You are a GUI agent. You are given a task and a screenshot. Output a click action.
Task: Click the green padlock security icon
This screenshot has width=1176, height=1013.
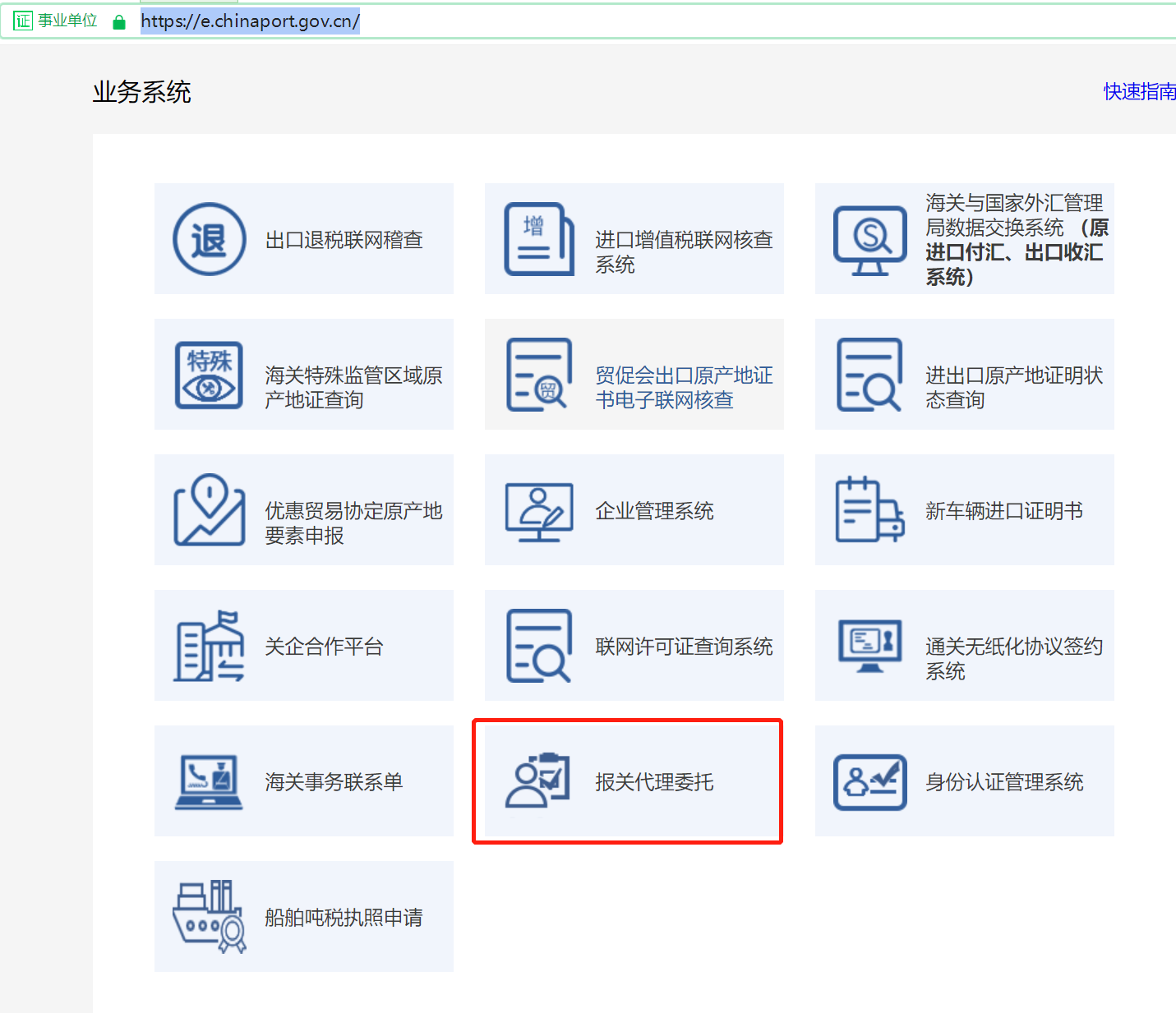tap(119, 22)
